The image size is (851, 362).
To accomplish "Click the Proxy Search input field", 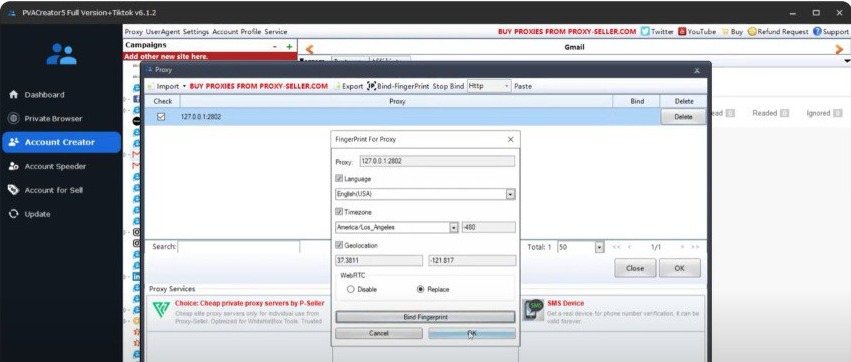I will [239, 247].
